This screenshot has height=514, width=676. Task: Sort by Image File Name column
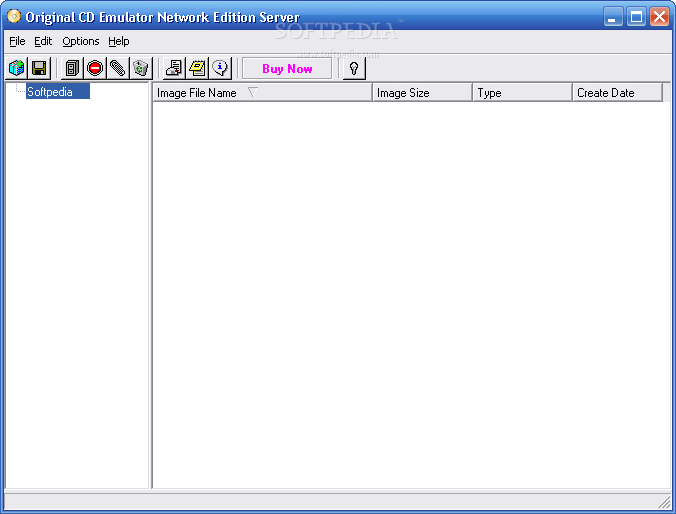click(263, 93)
